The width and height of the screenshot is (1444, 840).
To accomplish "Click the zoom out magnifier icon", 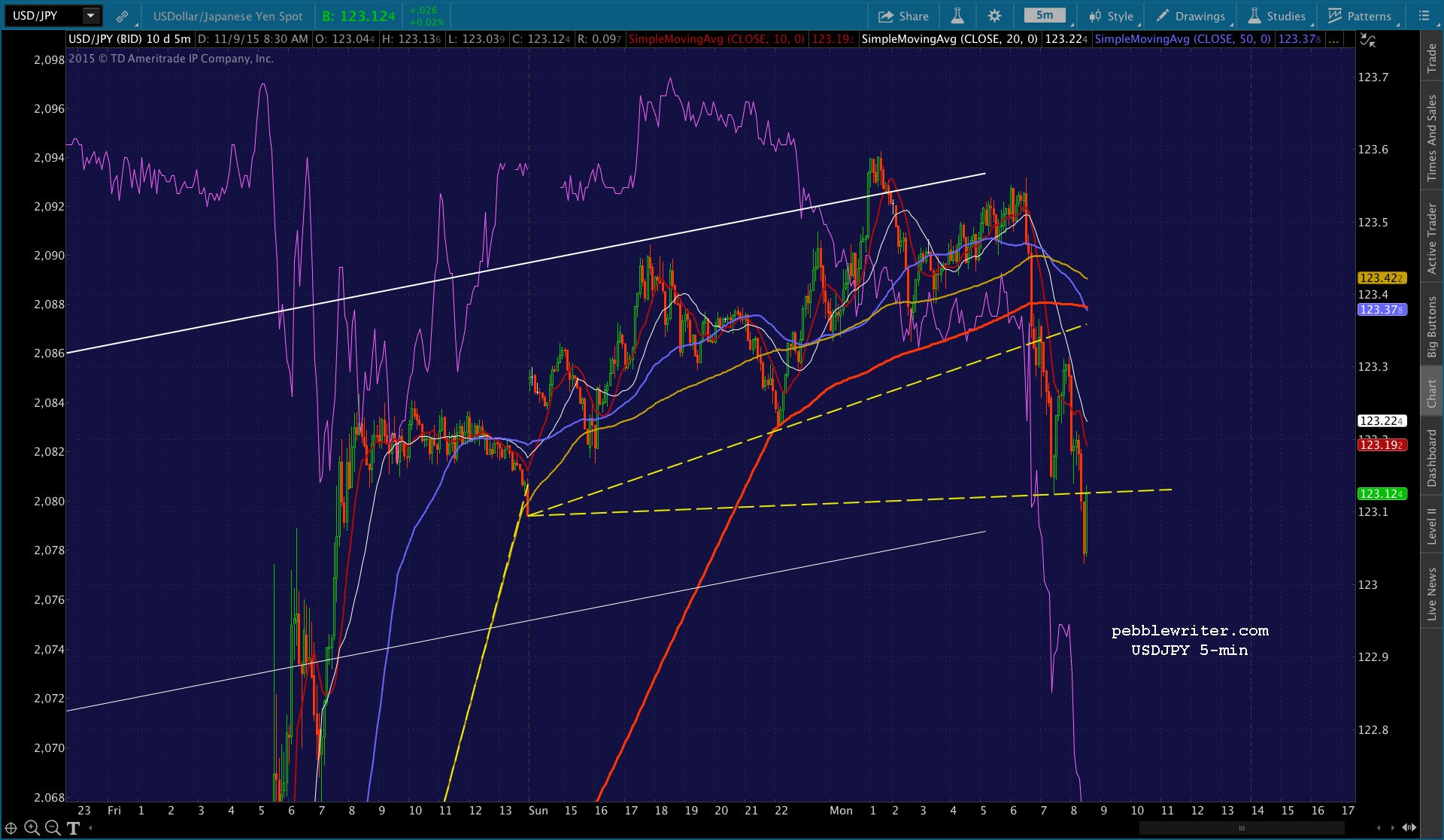I will (x=52, y=828).
